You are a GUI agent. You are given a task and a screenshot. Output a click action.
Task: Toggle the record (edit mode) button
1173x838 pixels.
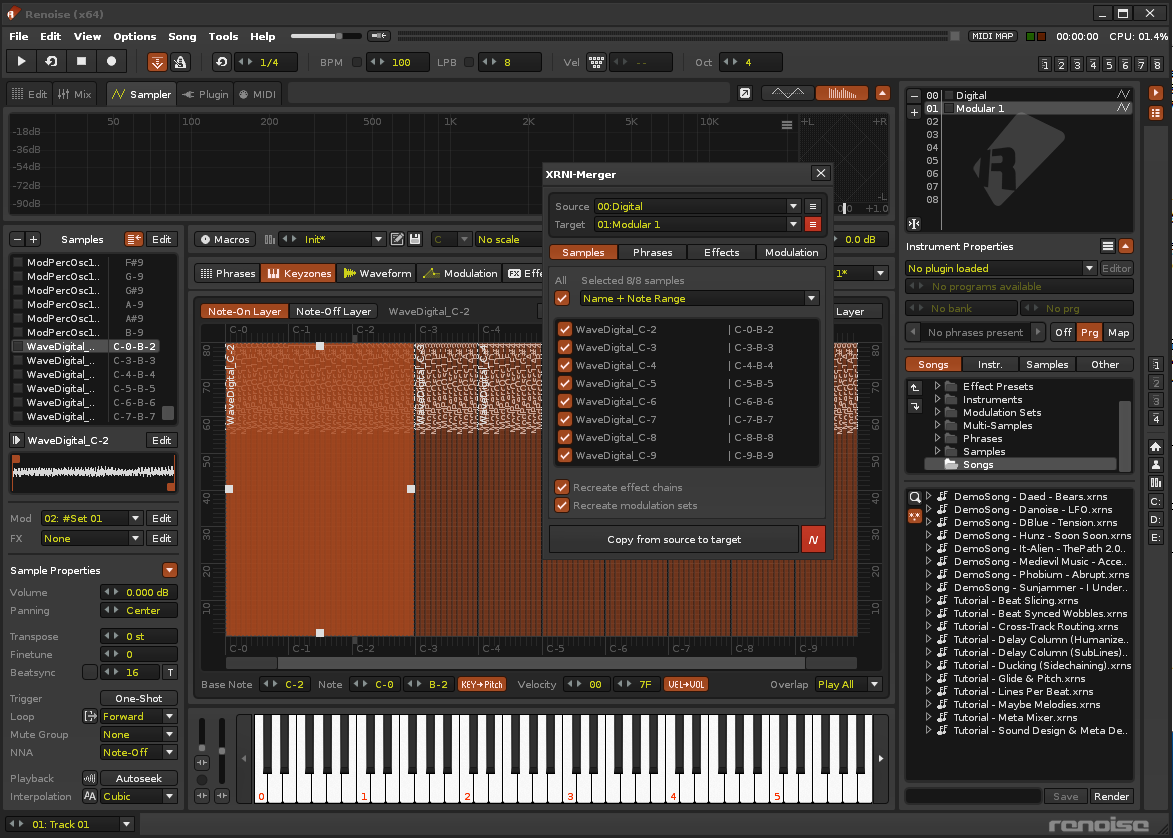(x=111, y=61)
